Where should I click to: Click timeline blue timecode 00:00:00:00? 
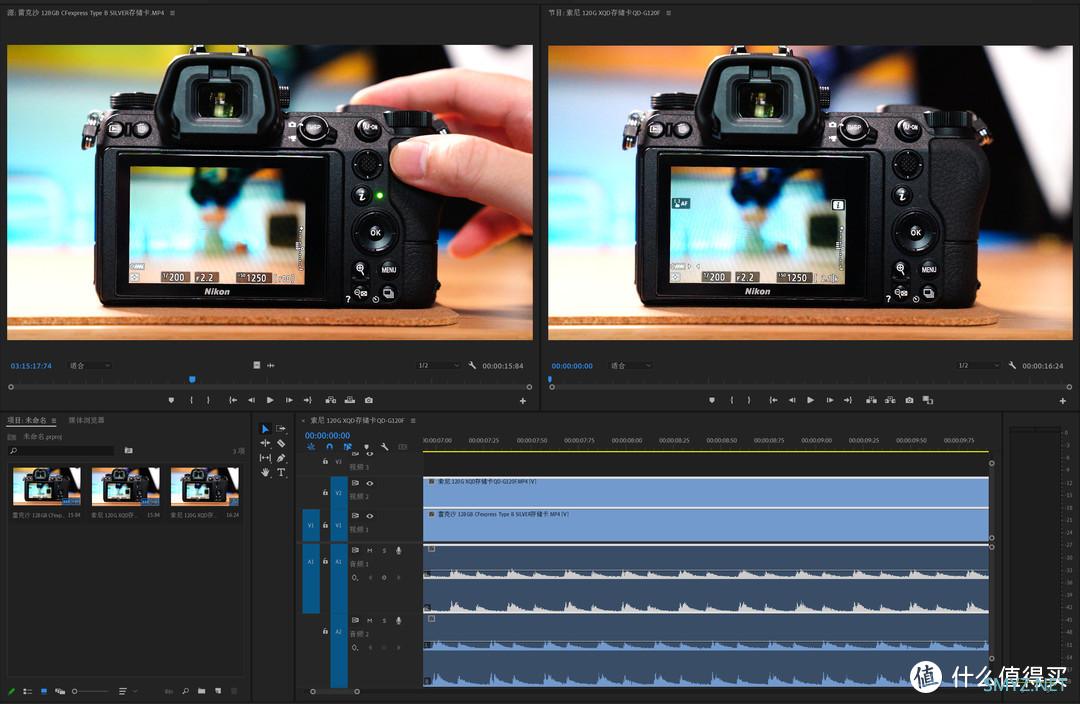click(327, 435)
